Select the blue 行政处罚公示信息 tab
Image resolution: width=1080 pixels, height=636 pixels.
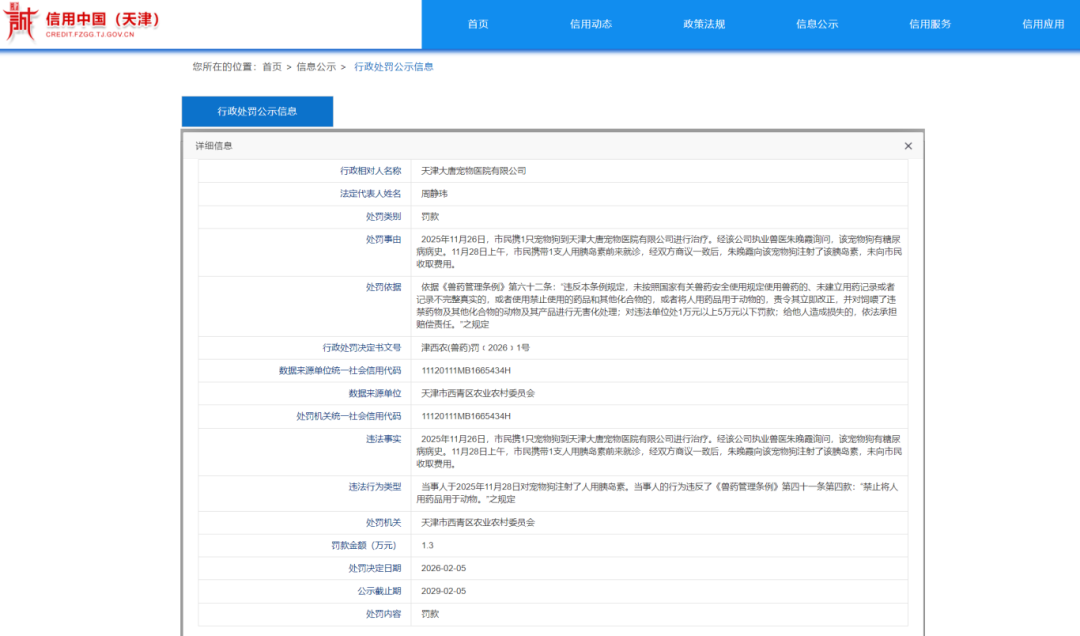(257, 112)
